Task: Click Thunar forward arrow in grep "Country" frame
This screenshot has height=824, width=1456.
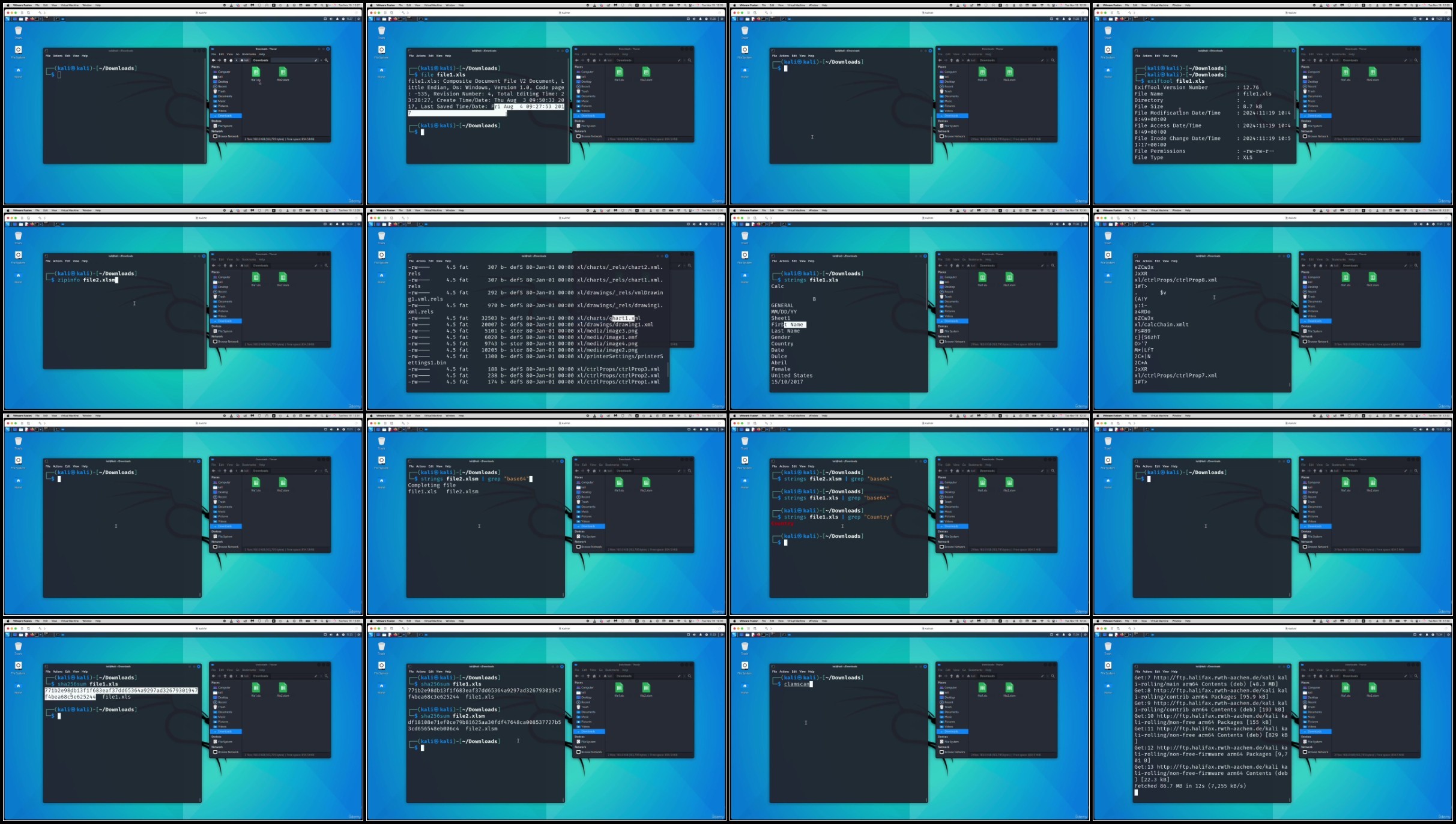Action: (x=946, y=471)
